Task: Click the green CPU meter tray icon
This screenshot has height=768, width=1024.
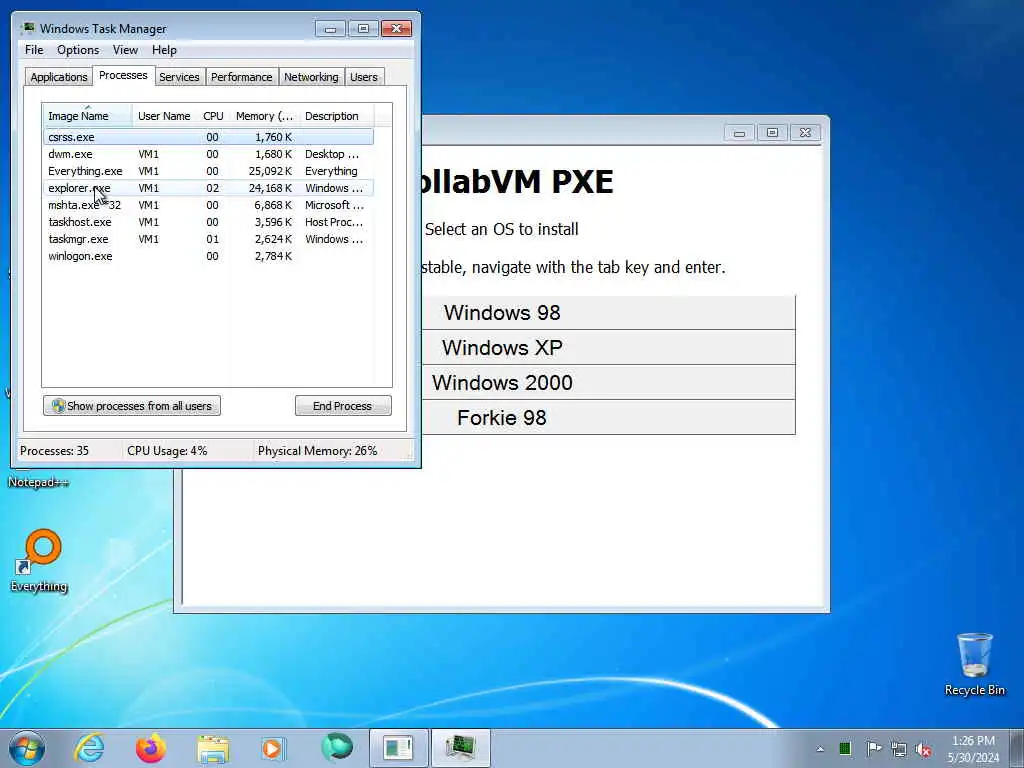Action: click(845, 748)
